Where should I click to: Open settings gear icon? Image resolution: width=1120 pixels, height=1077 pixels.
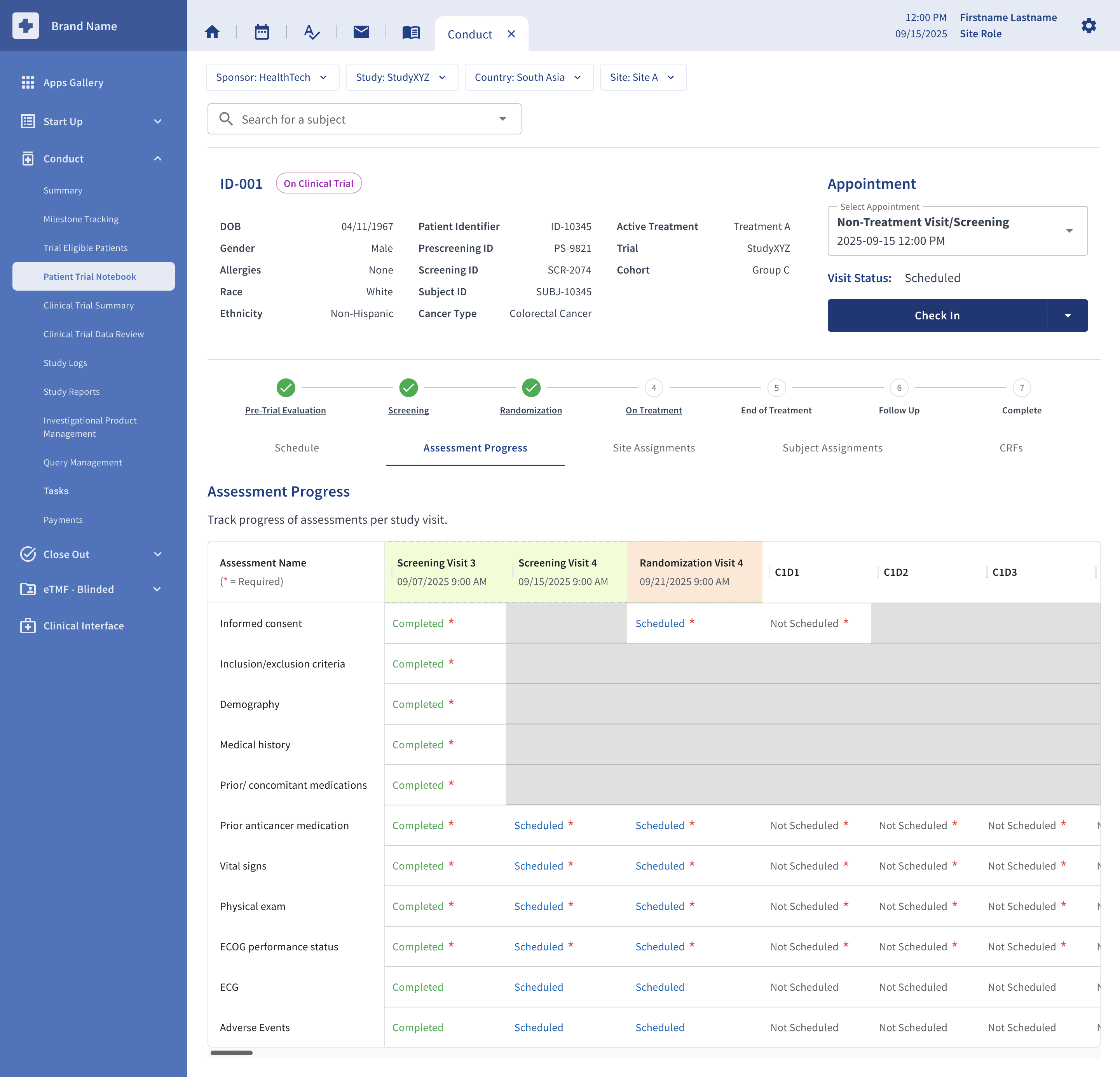point(1089,26)
